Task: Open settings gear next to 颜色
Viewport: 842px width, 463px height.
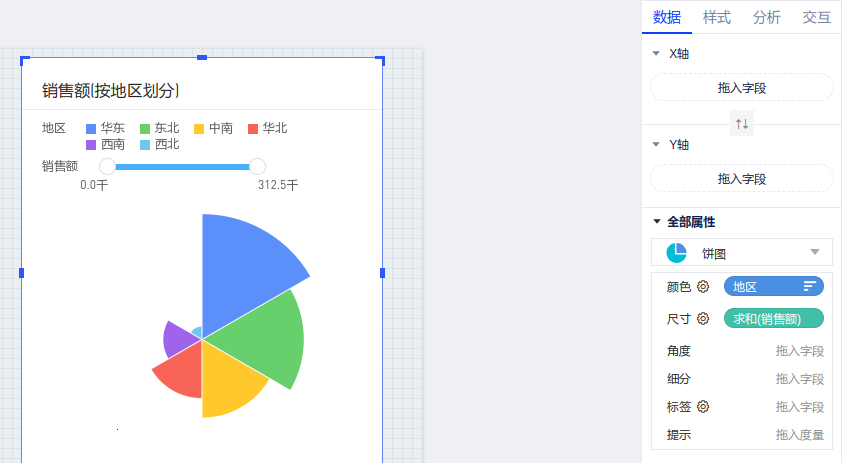Action: [703, 287]
